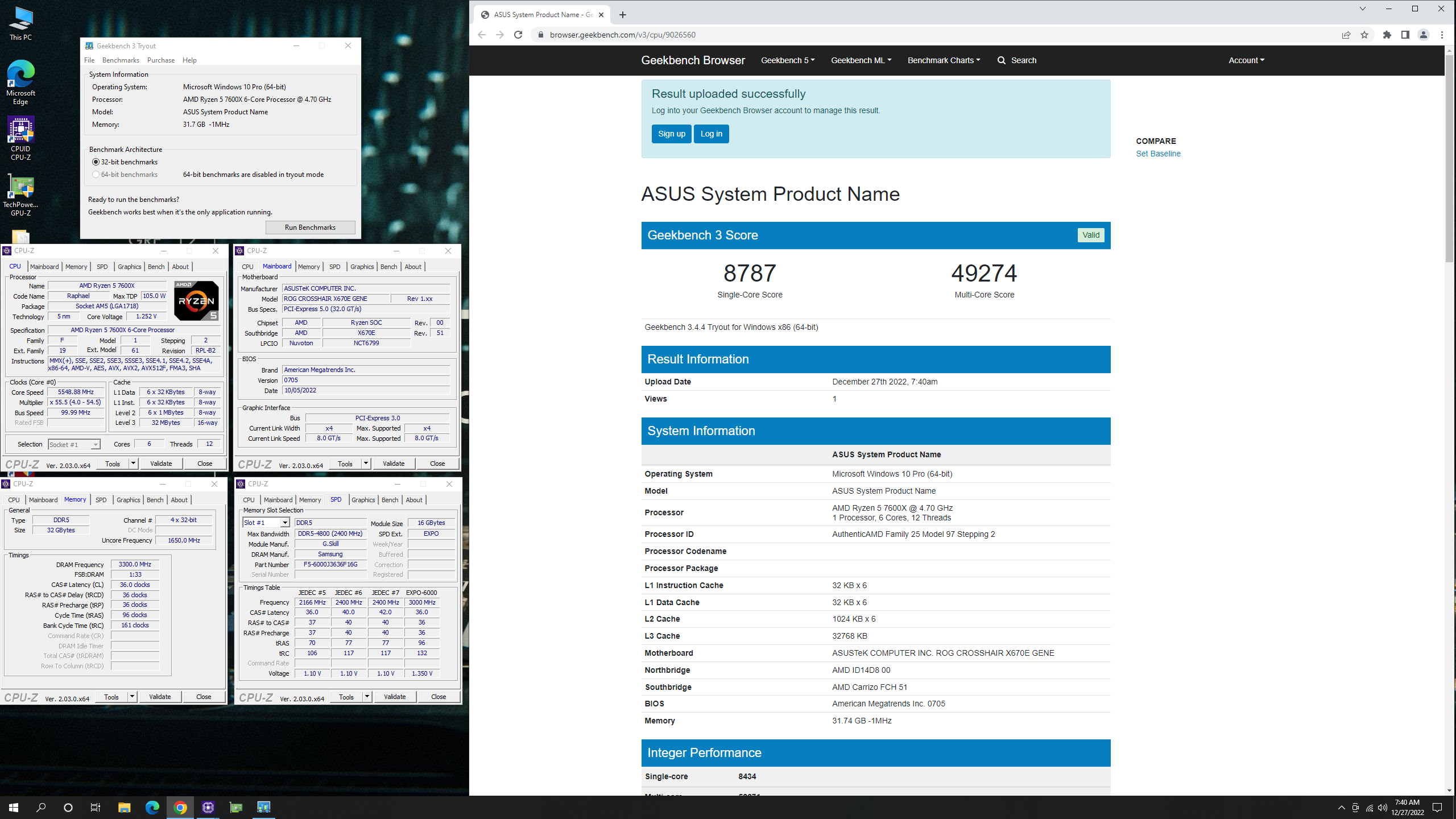Click Geekbench Browser logo link
This screenshot has height=819, width=1456.
693,60
